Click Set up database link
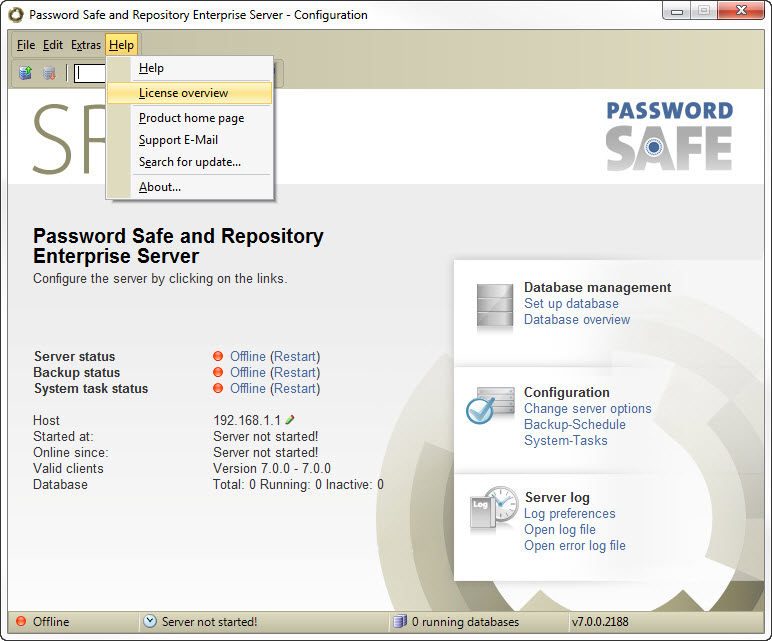The height and width of the screenshot is (641, 772). pos(571,303)
